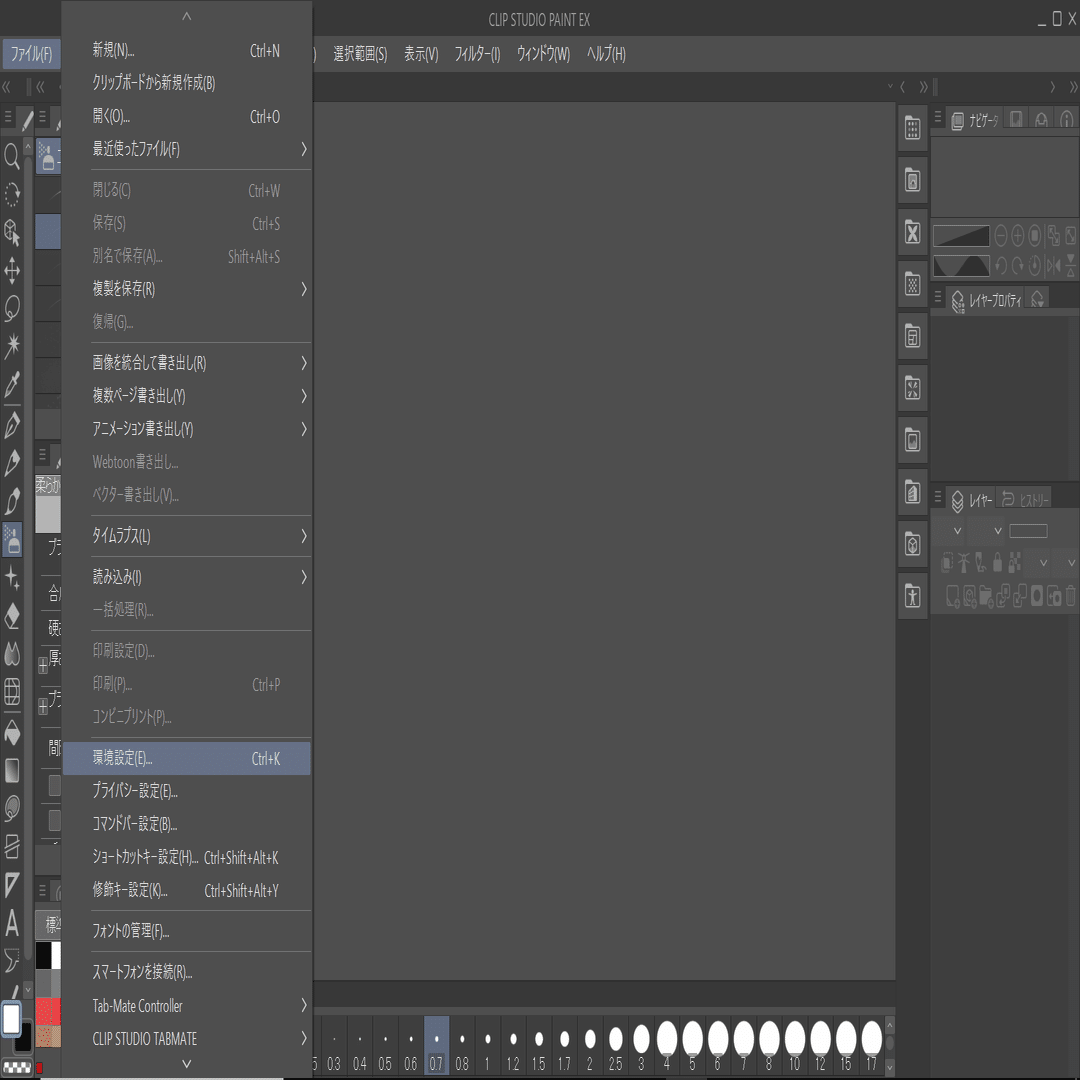
Task: Click Navigator flip horizontal button
Action: [1053, 265]
